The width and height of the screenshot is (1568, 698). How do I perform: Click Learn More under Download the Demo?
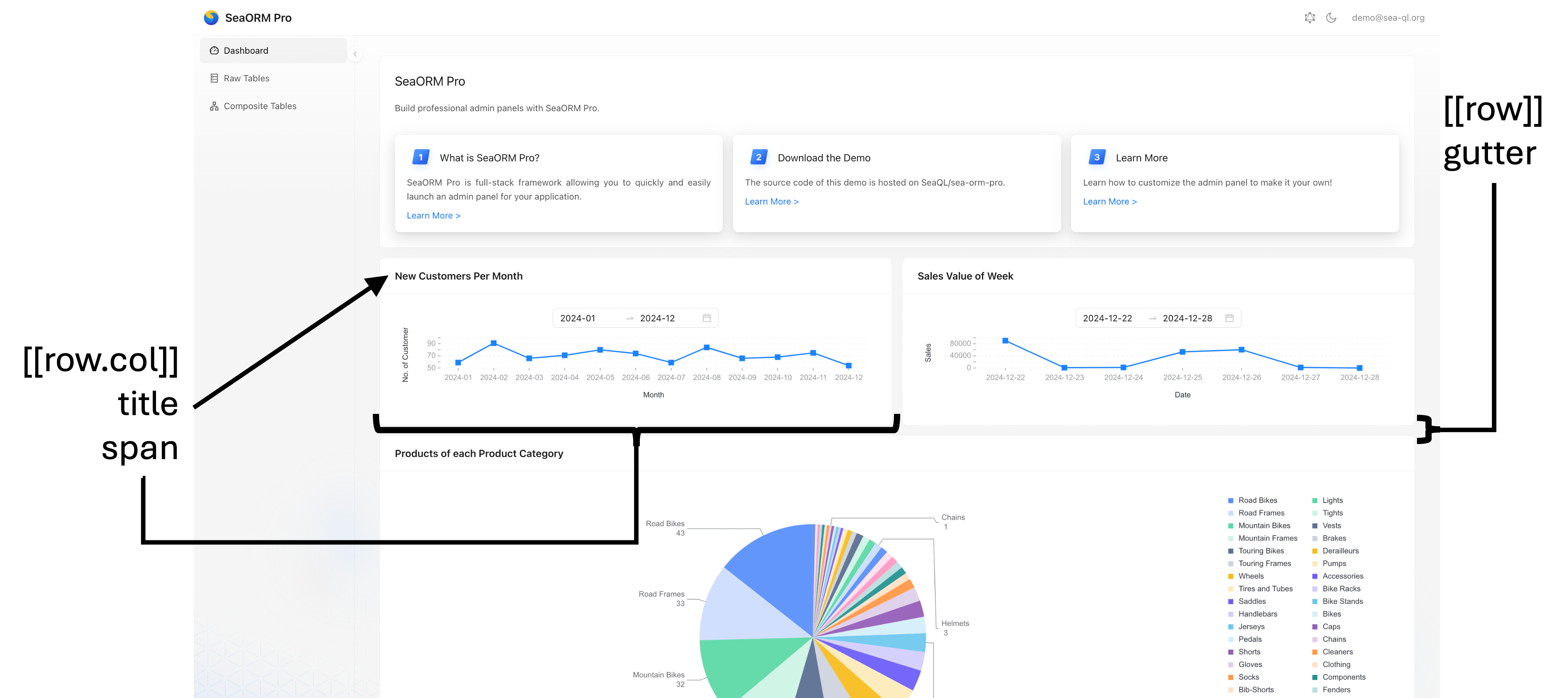click(771, 202)
